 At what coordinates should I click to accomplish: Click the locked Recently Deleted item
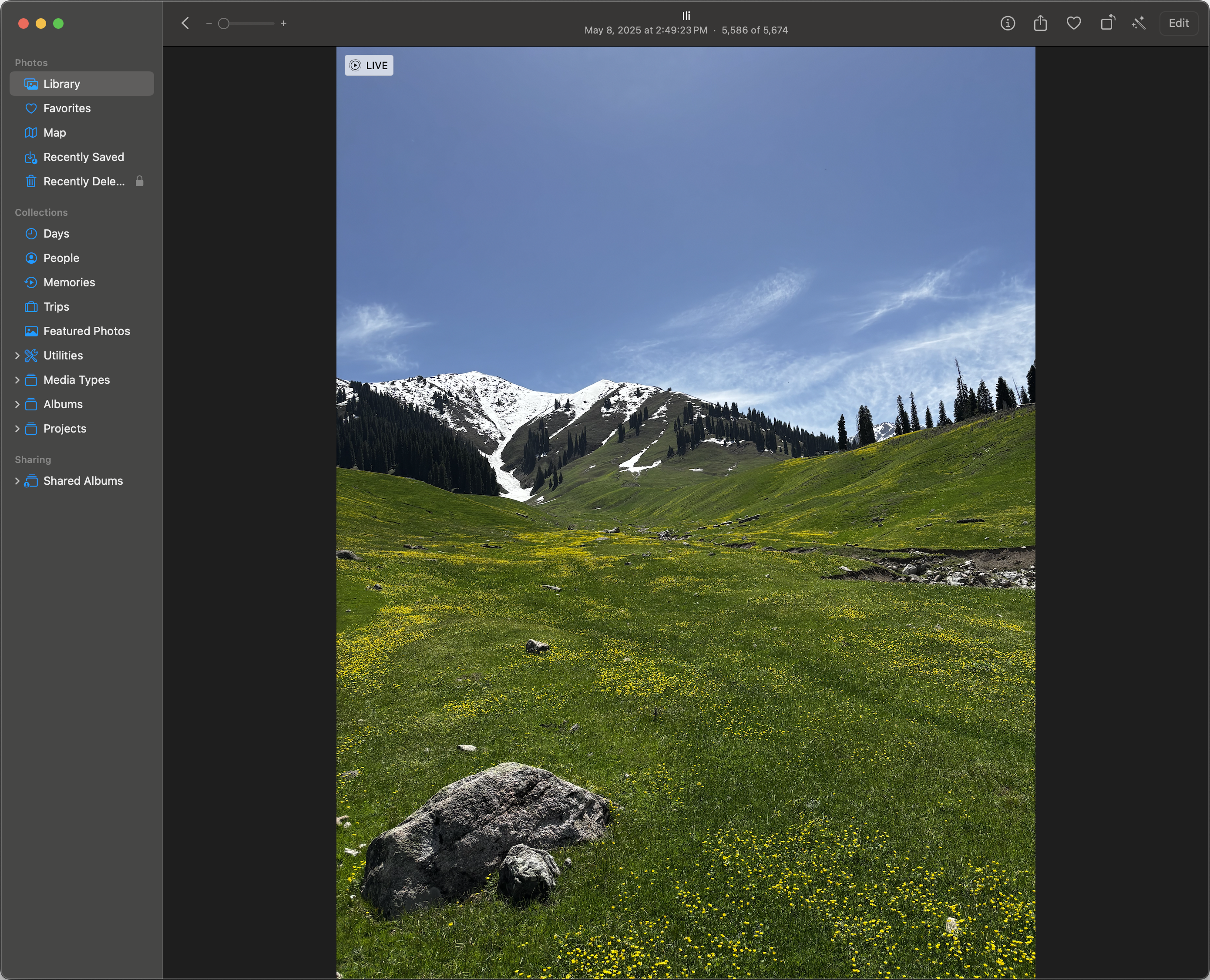84,181
